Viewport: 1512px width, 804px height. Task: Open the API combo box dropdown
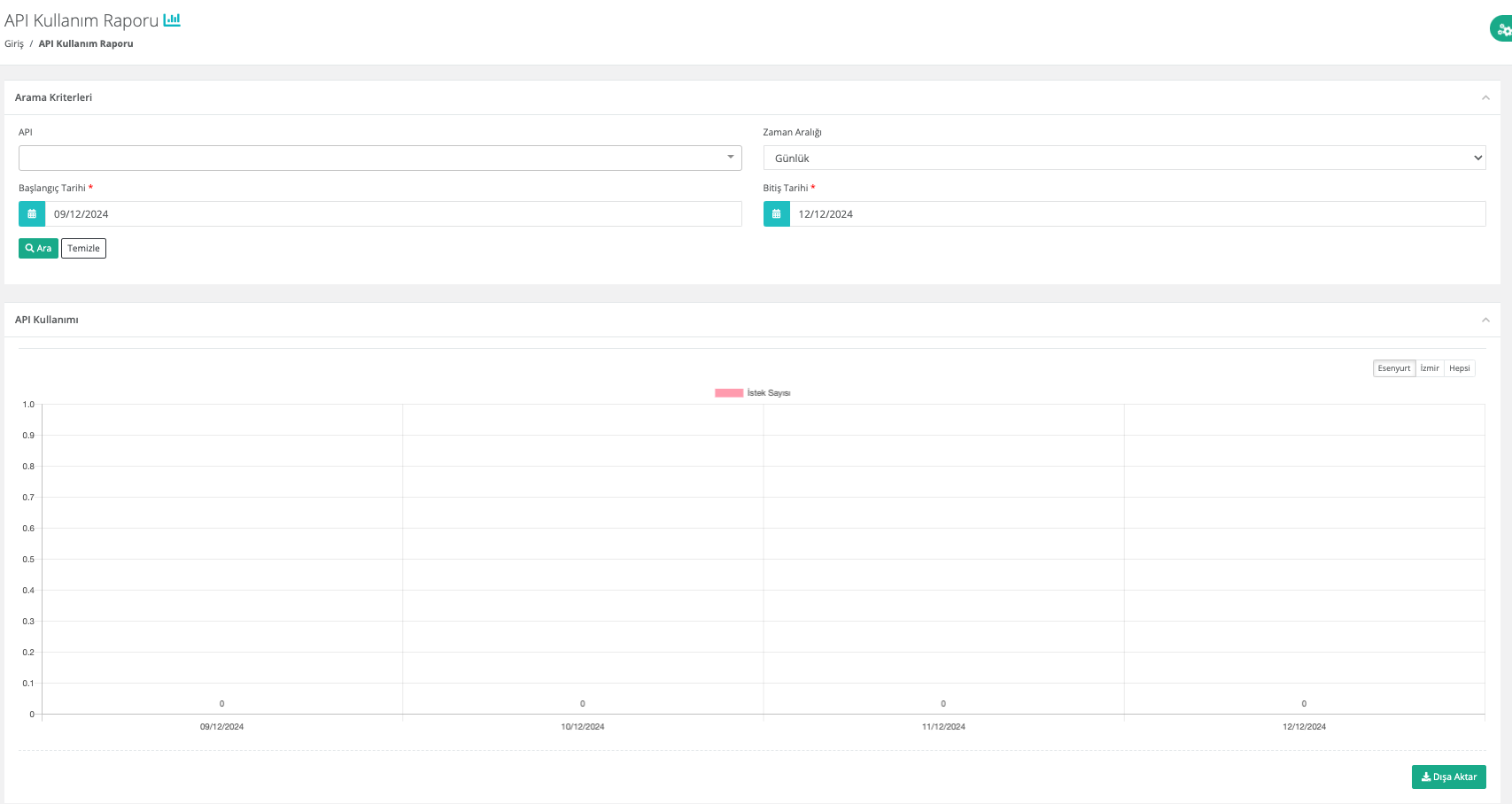point(380,158)
